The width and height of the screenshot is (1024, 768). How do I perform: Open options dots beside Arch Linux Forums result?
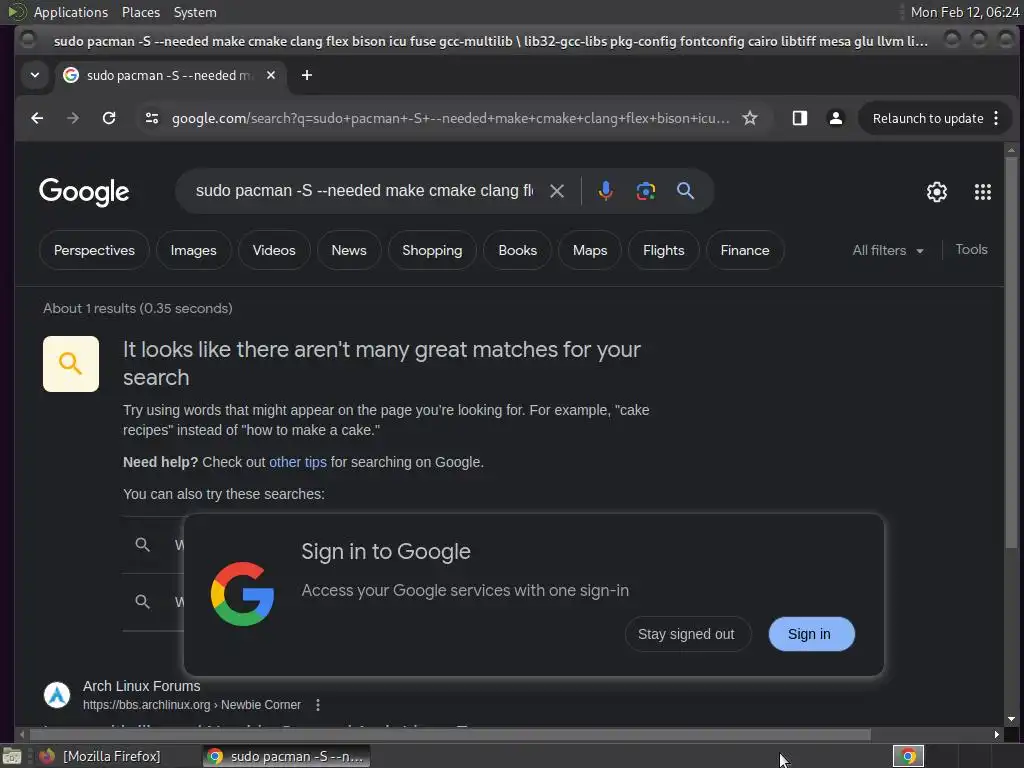[317, 705]
